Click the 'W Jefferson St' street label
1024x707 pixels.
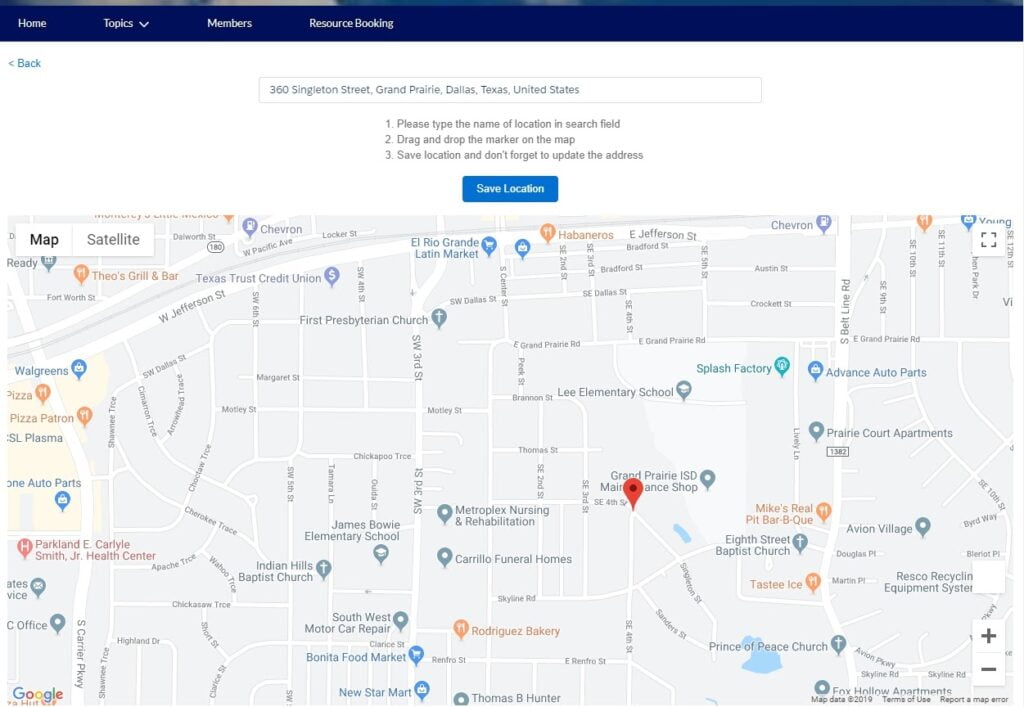(192, 306)
